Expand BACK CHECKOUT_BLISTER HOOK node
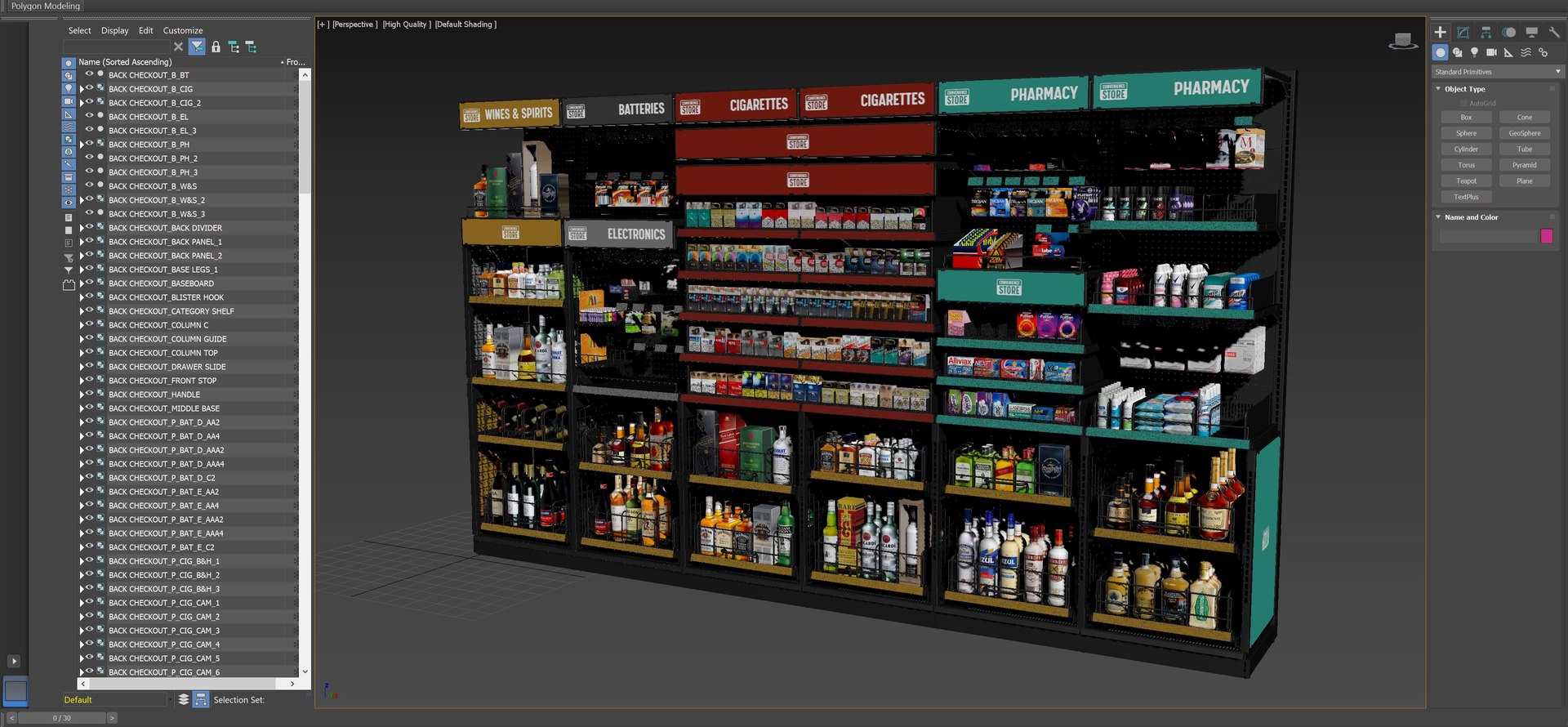The image size is (1568, 727). [x=82, y=297]
